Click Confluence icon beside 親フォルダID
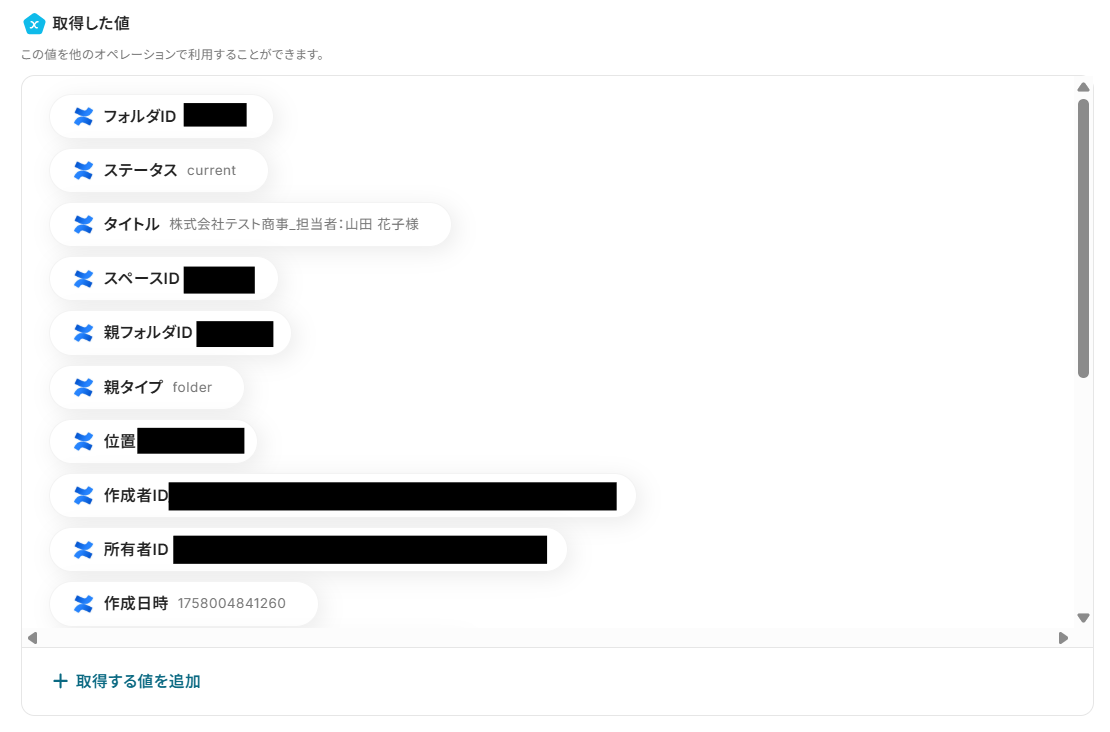Viewport: 1110px width, 732px height. point(84,333)
